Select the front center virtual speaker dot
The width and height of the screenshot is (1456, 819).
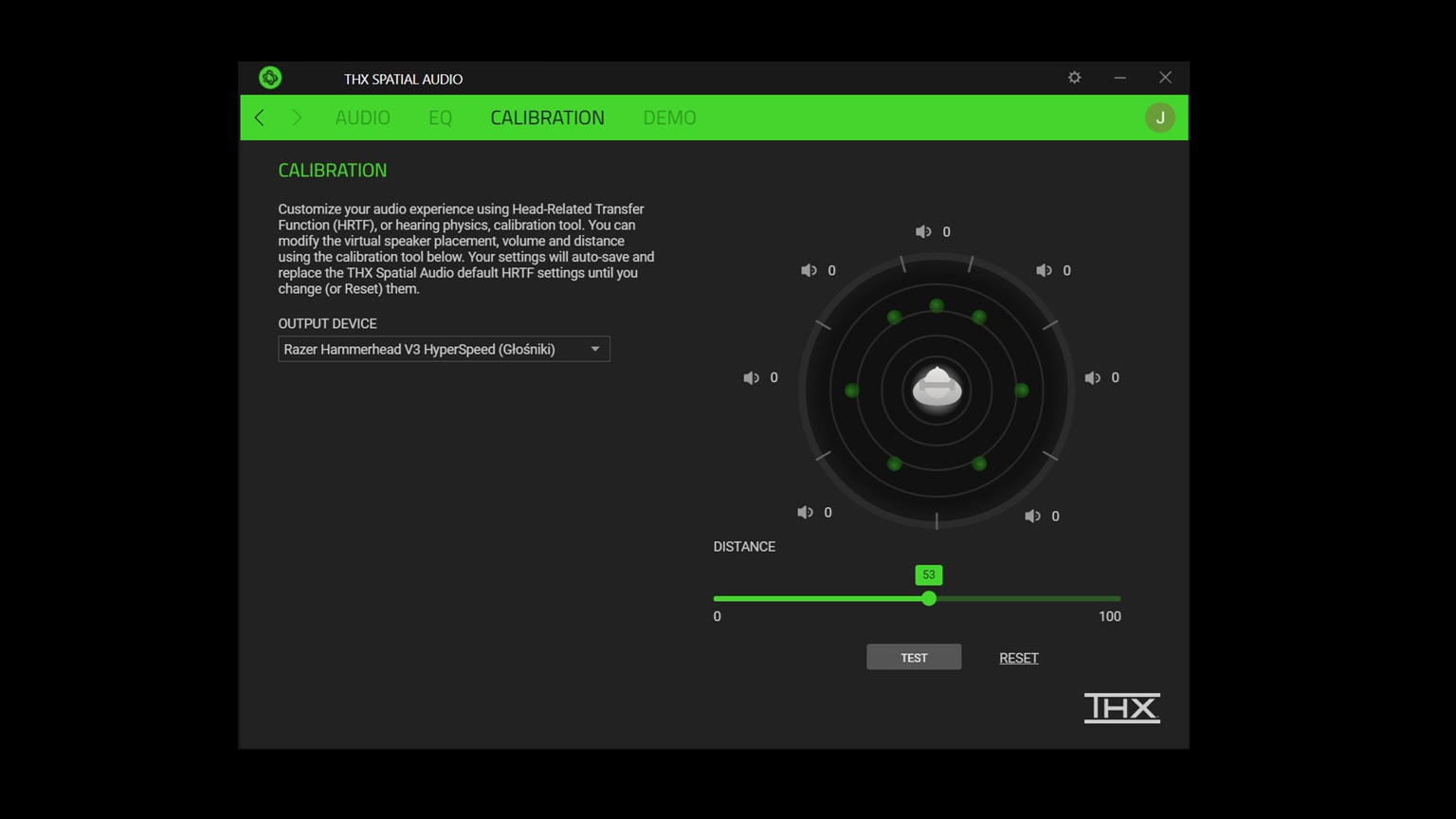point(937,305)
